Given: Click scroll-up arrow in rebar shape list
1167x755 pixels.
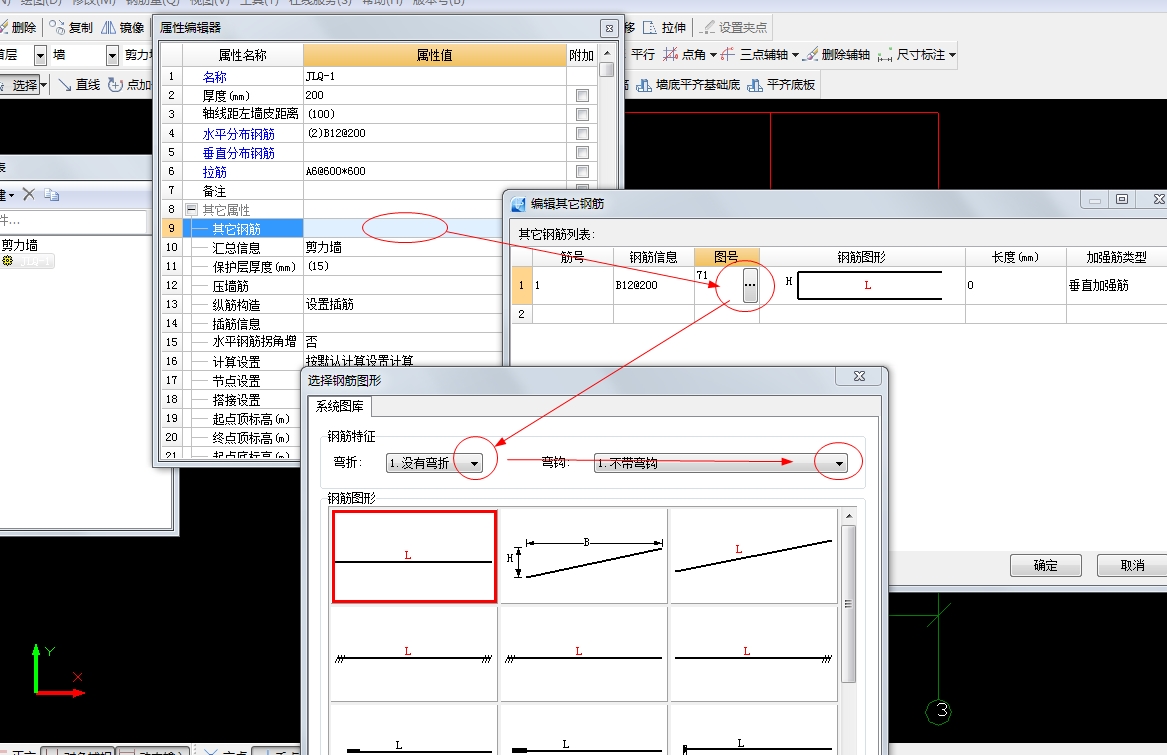Looking at the screenshot, I should tap(848, 516).
